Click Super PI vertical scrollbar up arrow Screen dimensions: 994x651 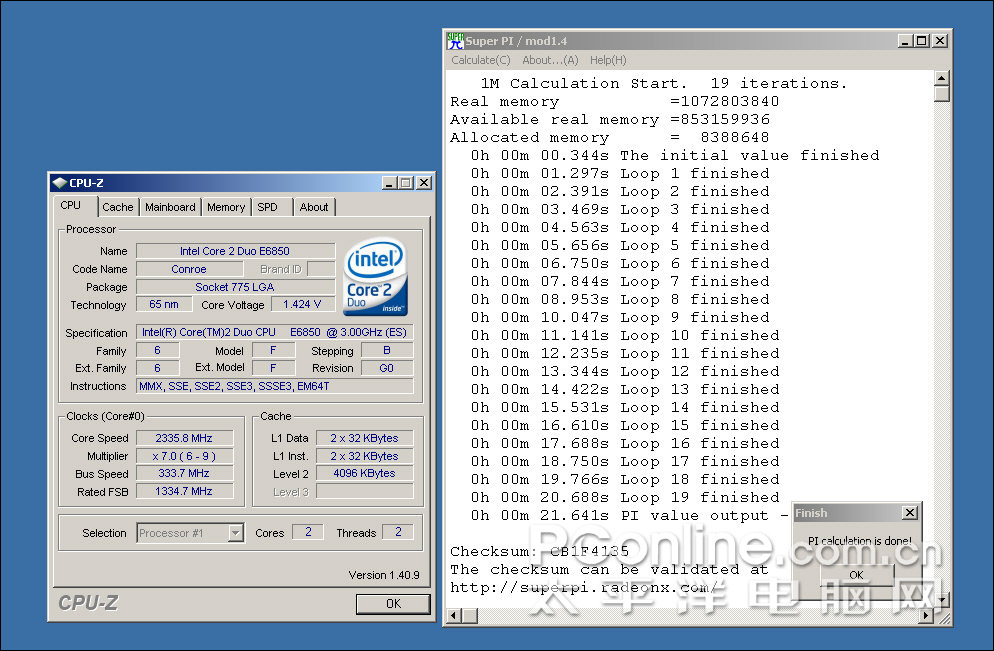942,78
